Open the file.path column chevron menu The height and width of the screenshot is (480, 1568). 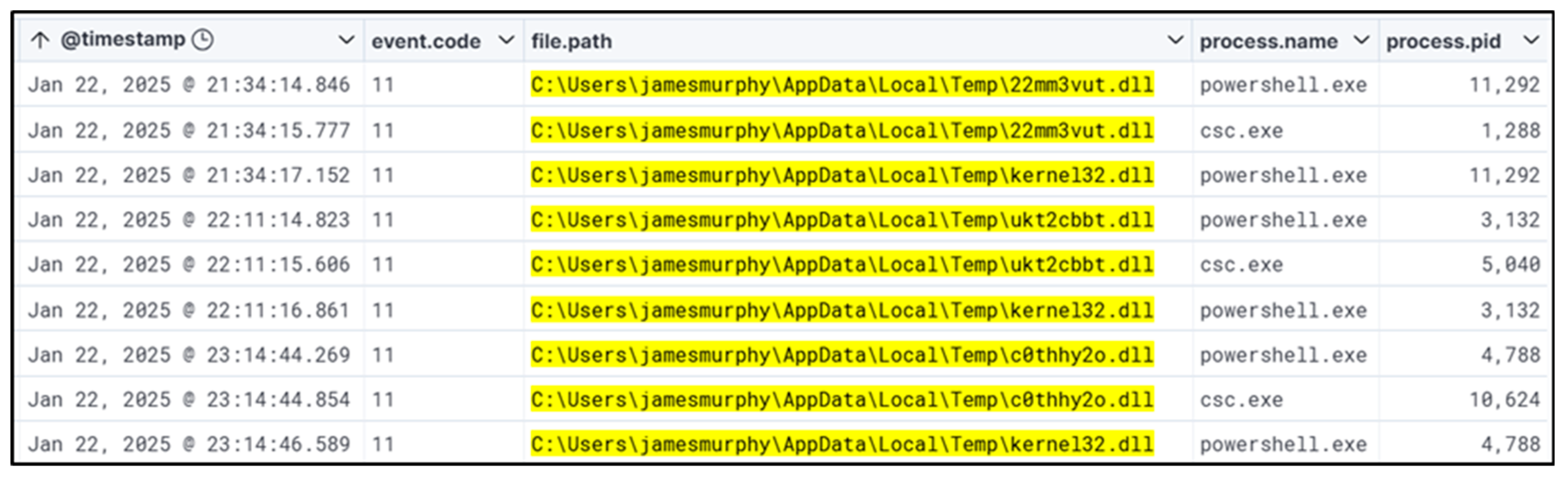point(1175,41)
